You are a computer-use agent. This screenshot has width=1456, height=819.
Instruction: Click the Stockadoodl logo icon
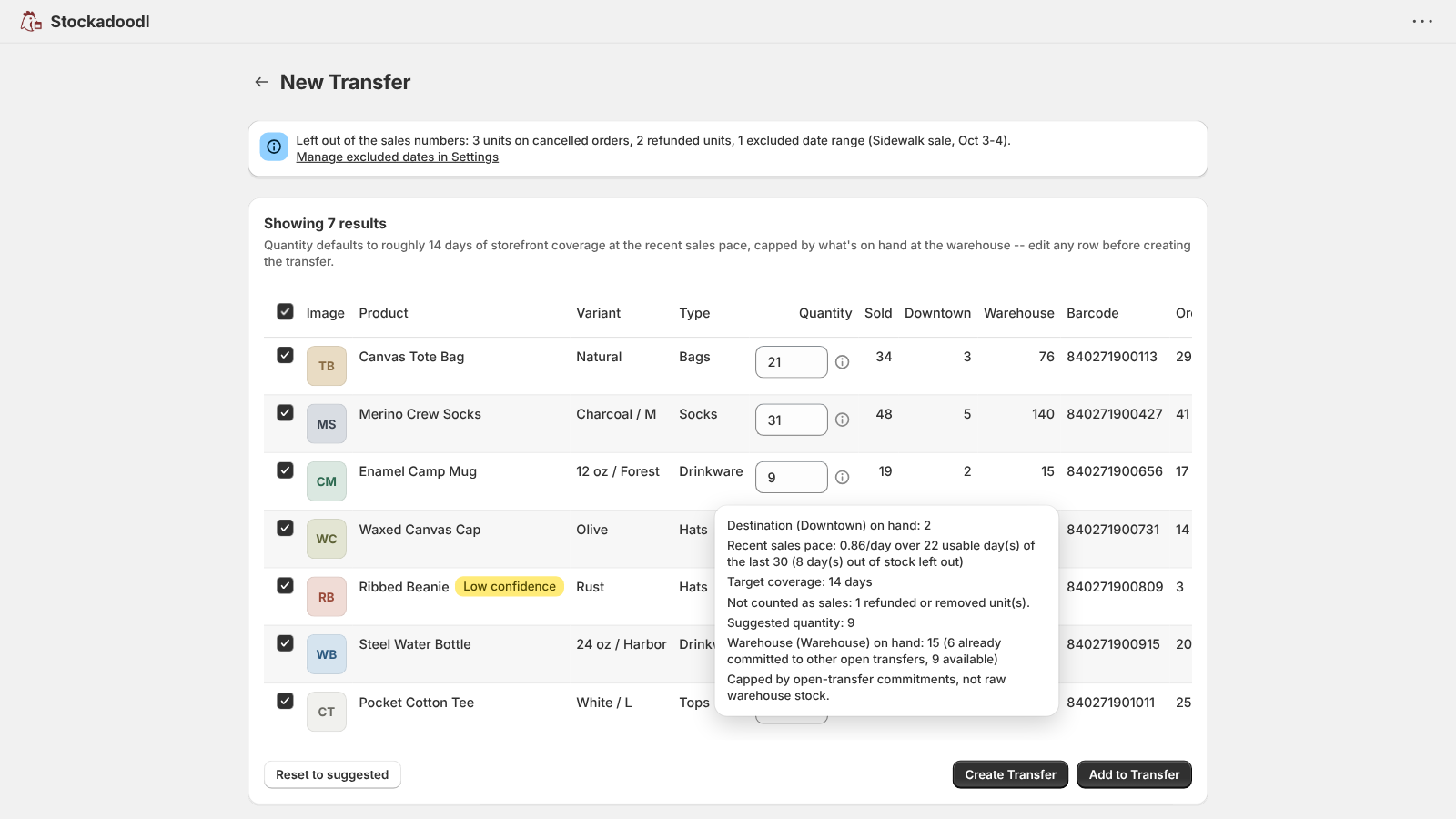pyautogui.click(x=31, y=21)
